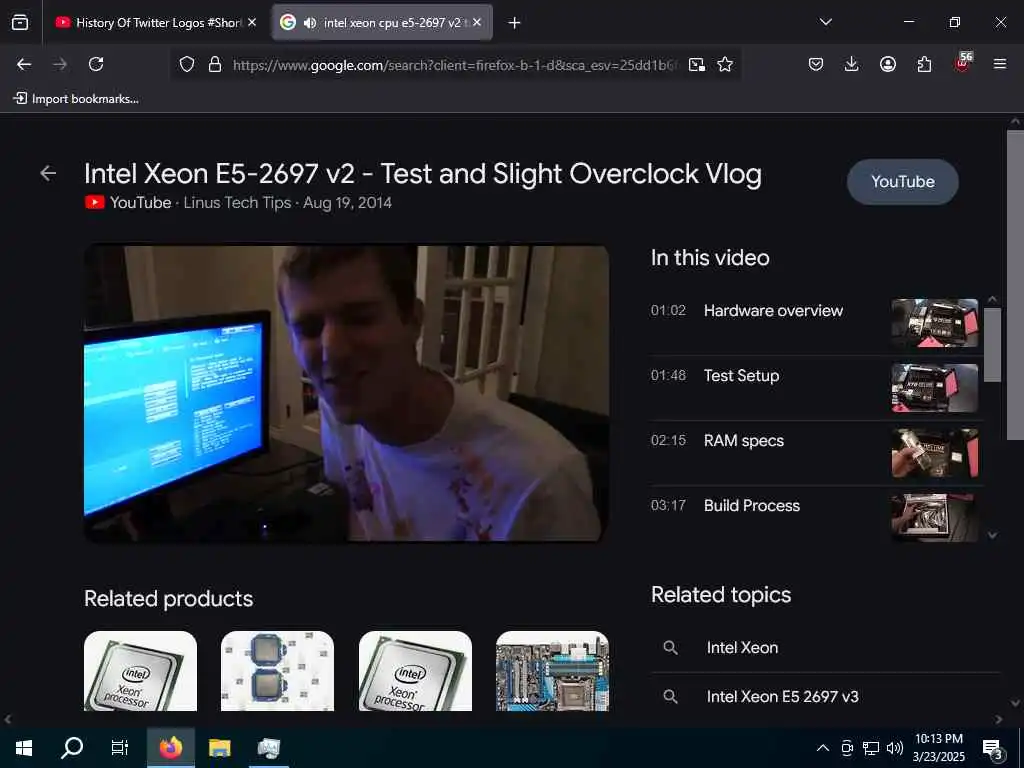The image size is (1024, 768).
Task: Open third Intel Xeon processor product card
Action: coord(415,671)
